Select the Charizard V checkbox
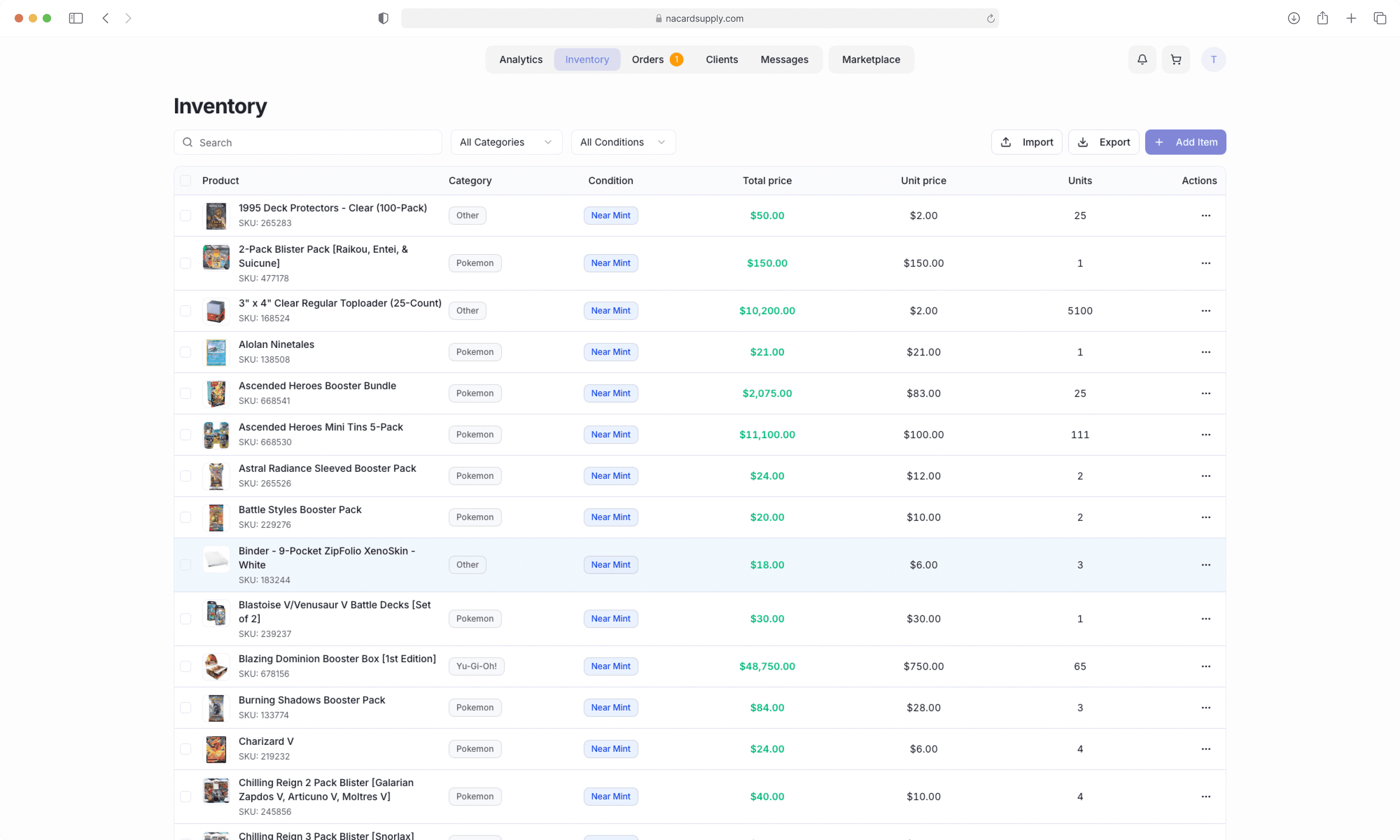This screenshot has height=840, width=1400. click(186, 749)
